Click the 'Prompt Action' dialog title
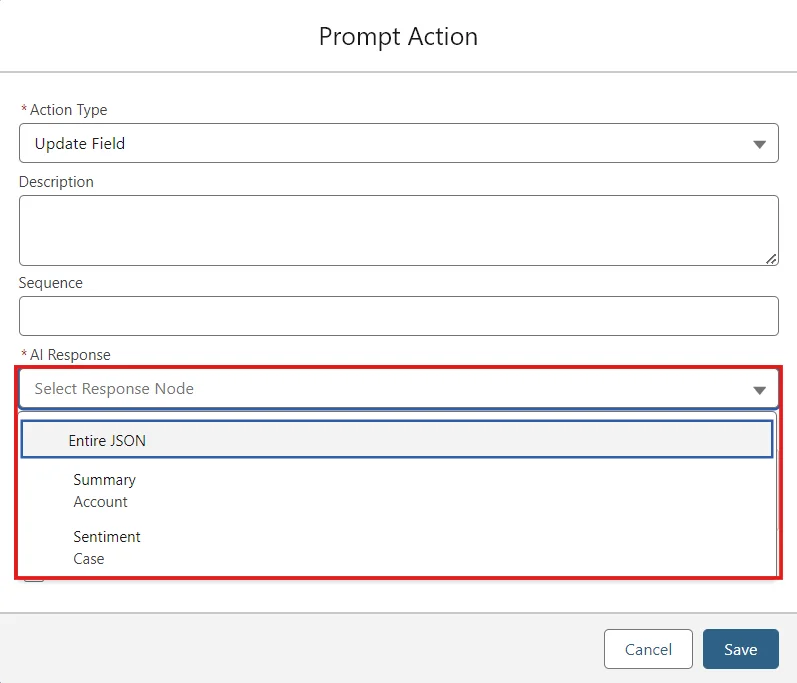 [x=398, y=37]
